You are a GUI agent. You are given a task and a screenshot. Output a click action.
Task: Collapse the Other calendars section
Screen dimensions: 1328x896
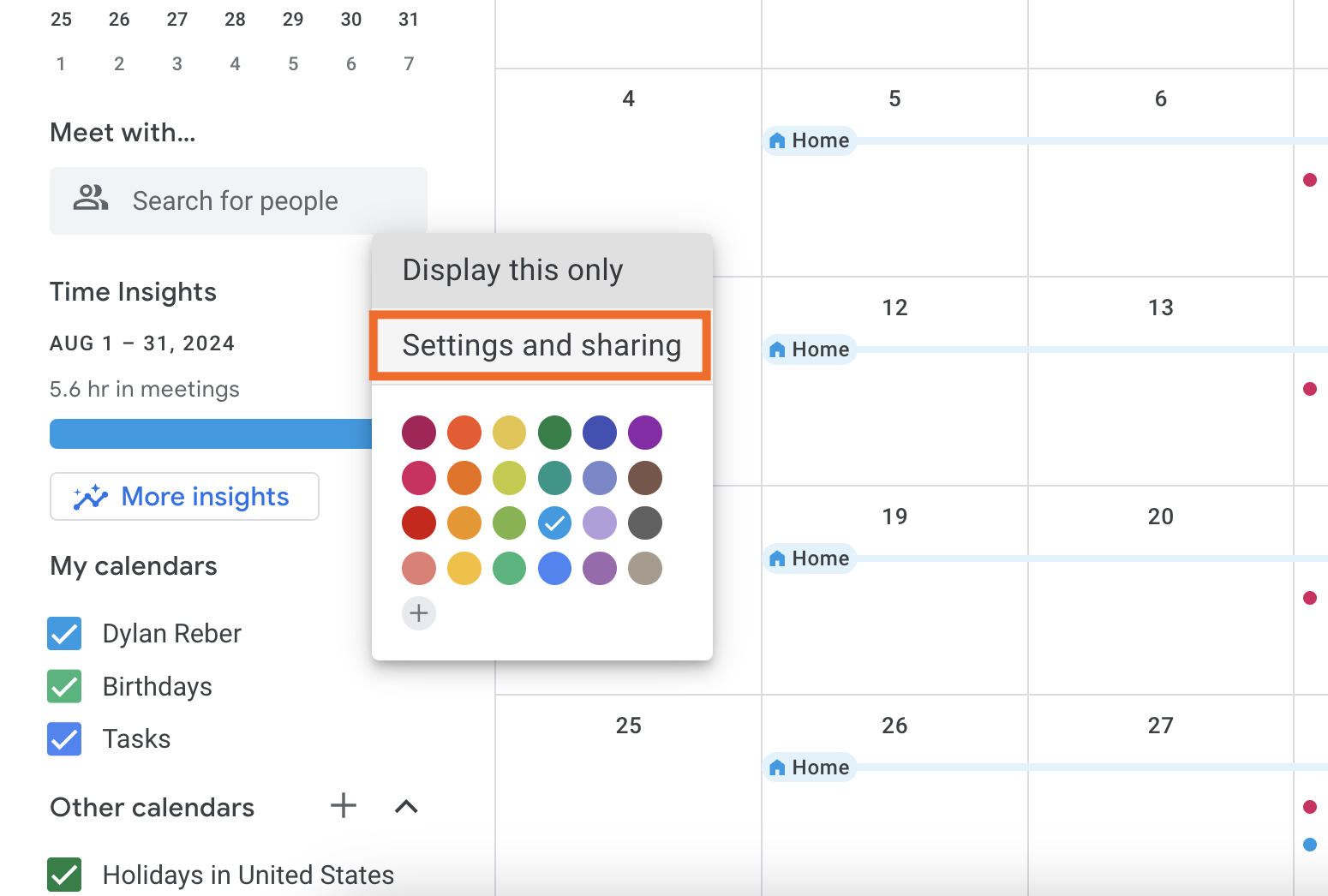(x=406, y=806)
